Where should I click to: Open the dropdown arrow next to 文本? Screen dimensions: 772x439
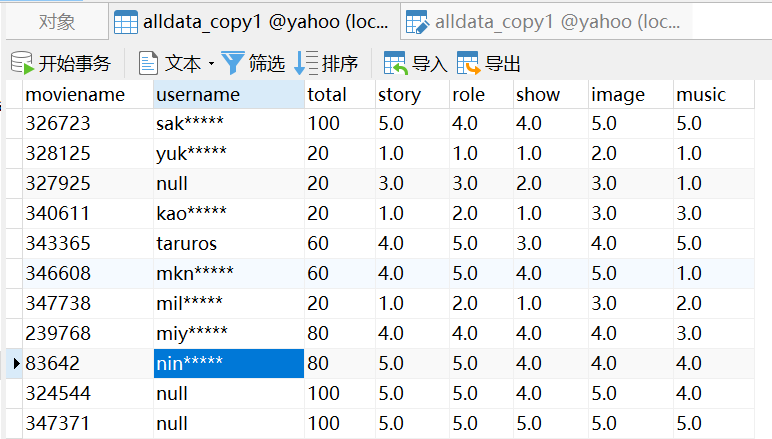tap(211, 63)
